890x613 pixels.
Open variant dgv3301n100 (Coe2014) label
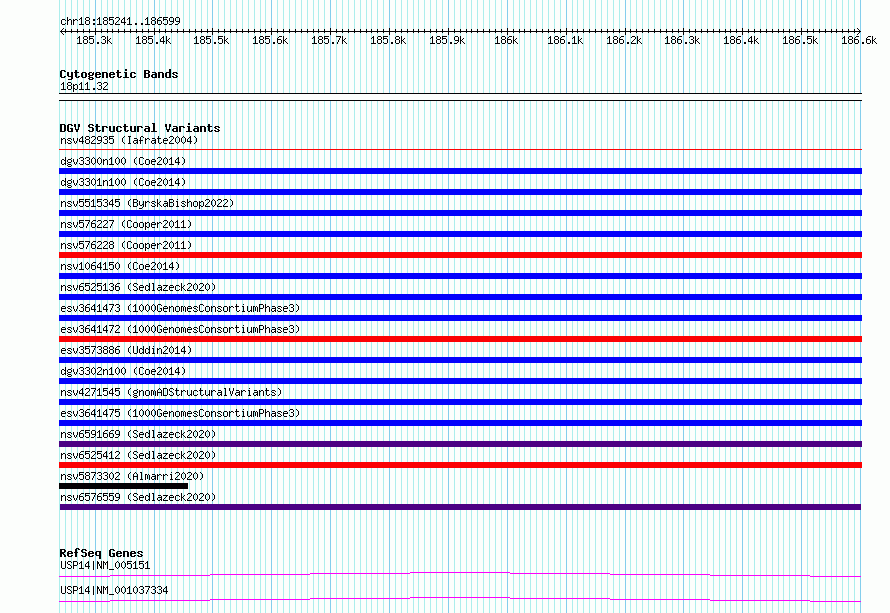click(x=123, y=182)
